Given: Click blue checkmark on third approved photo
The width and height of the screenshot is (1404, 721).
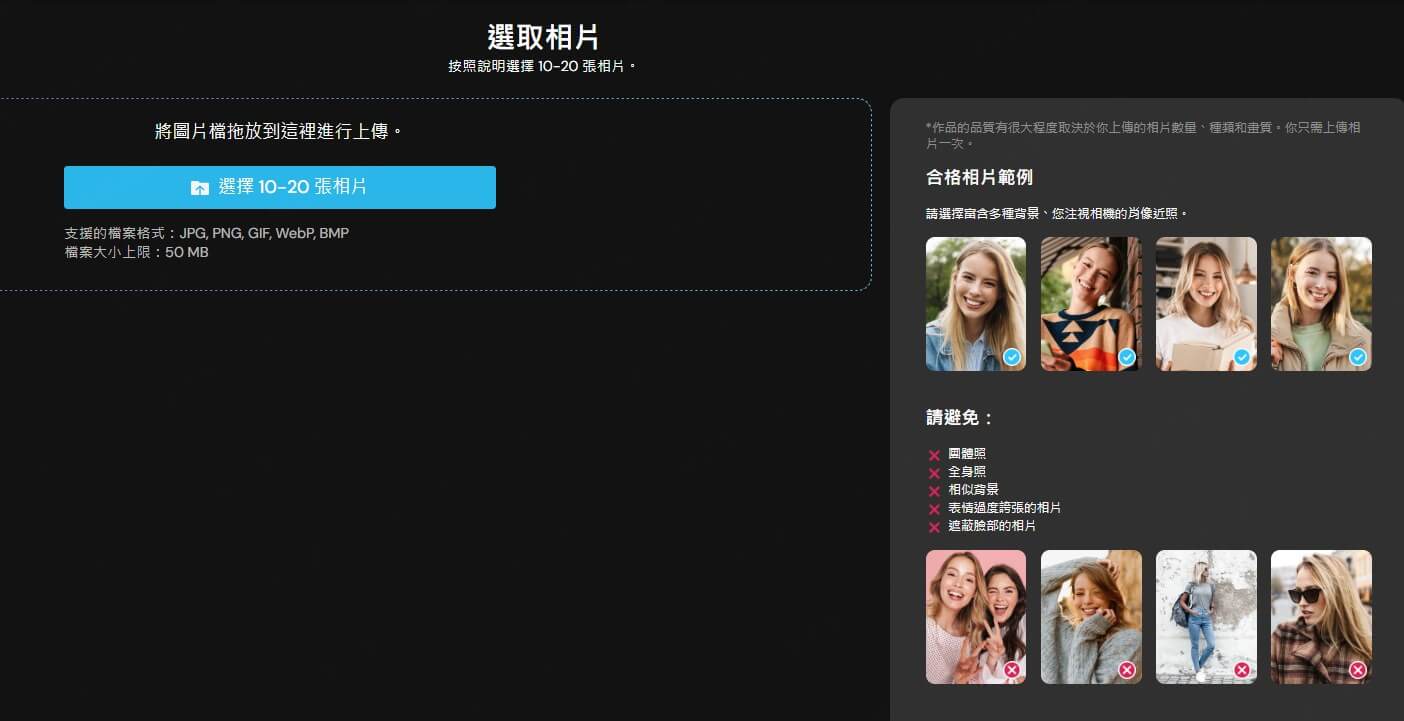Looking at the screenshot, I should 1242,357.
